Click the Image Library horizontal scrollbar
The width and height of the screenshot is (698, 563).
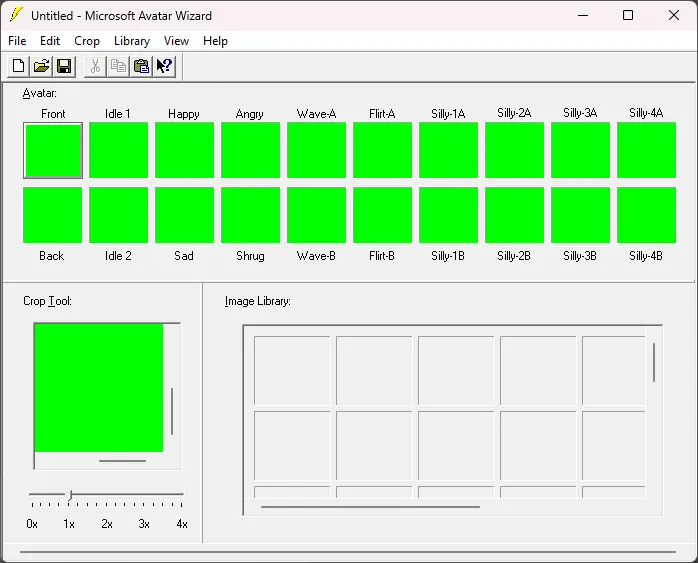click(x=370, y=507)
